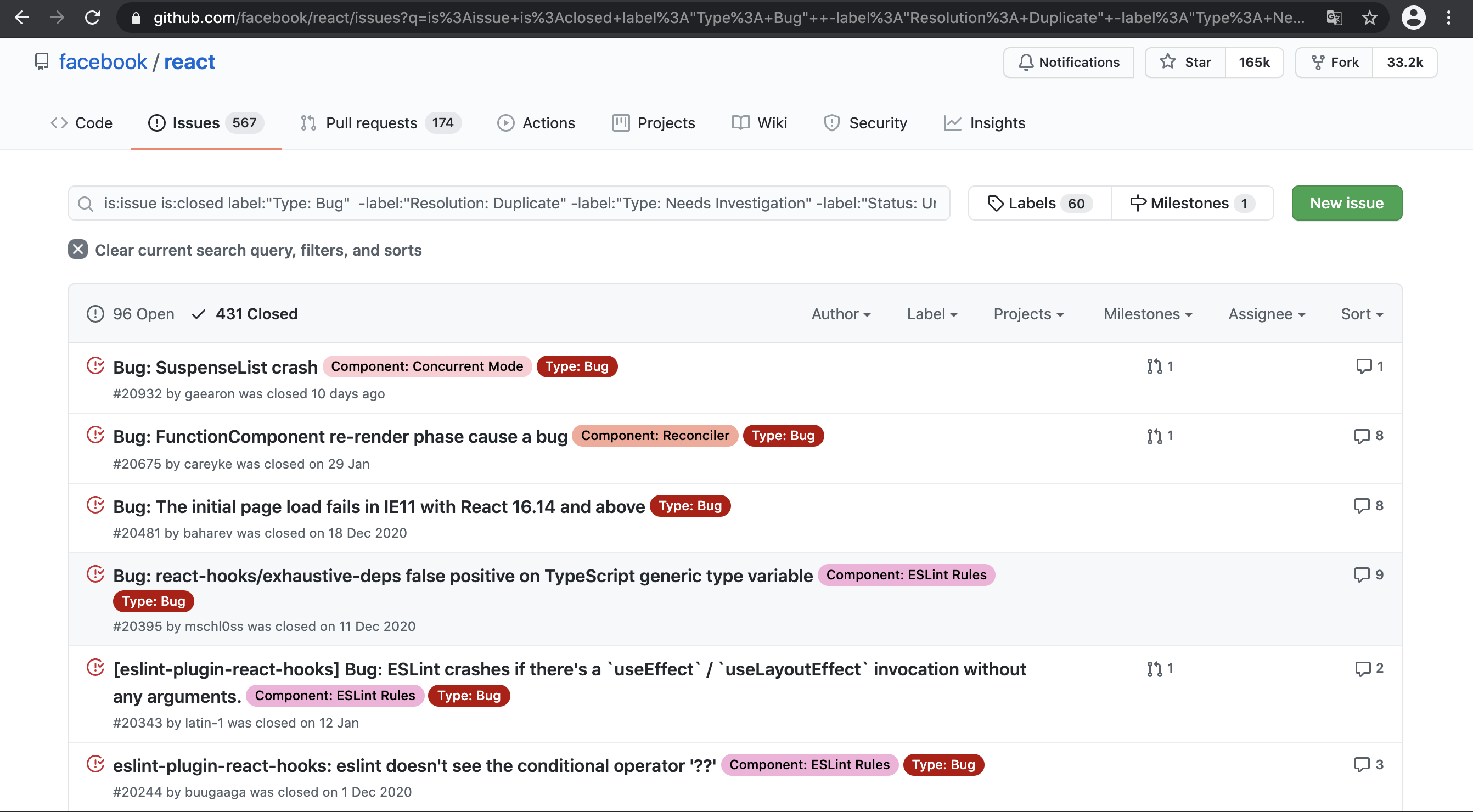Toggle the 431 Closed issues filter
Viewport: 1473px width, 812px height.
coord(245,314)
